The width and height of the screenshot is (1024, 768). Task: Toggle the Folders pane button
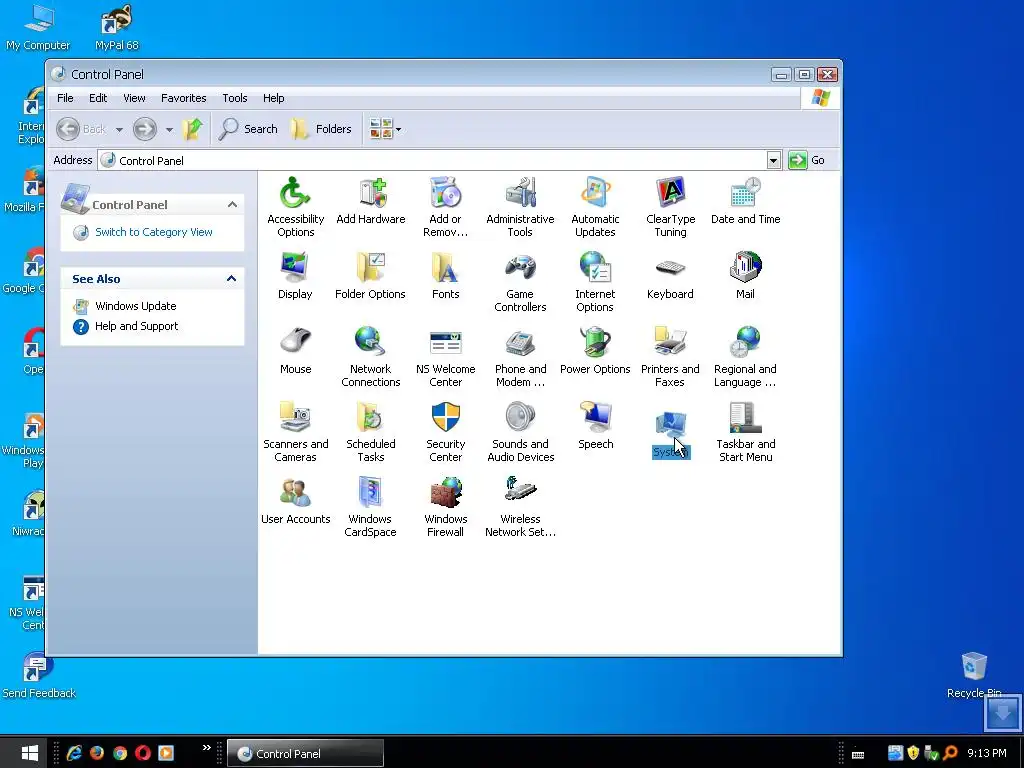[x=322, y=129]
